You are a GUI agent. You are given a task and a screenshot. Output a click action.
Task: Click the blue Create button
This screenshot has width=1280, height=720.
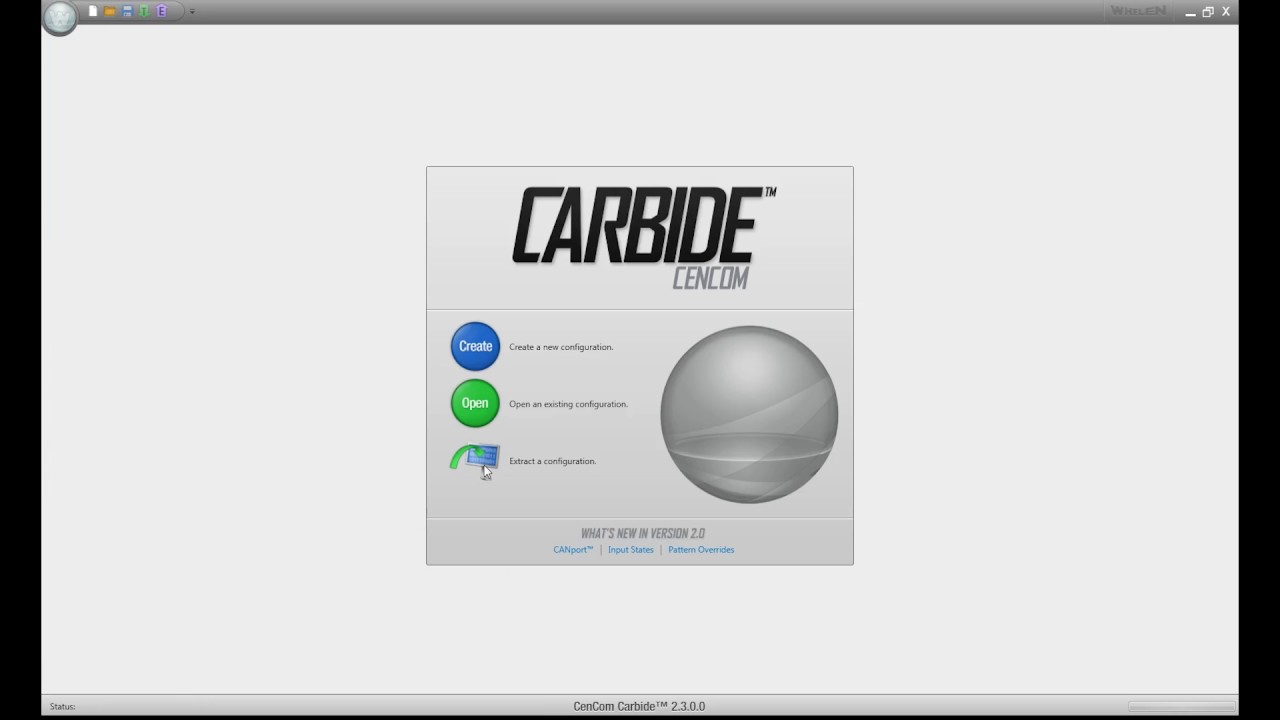475,346
